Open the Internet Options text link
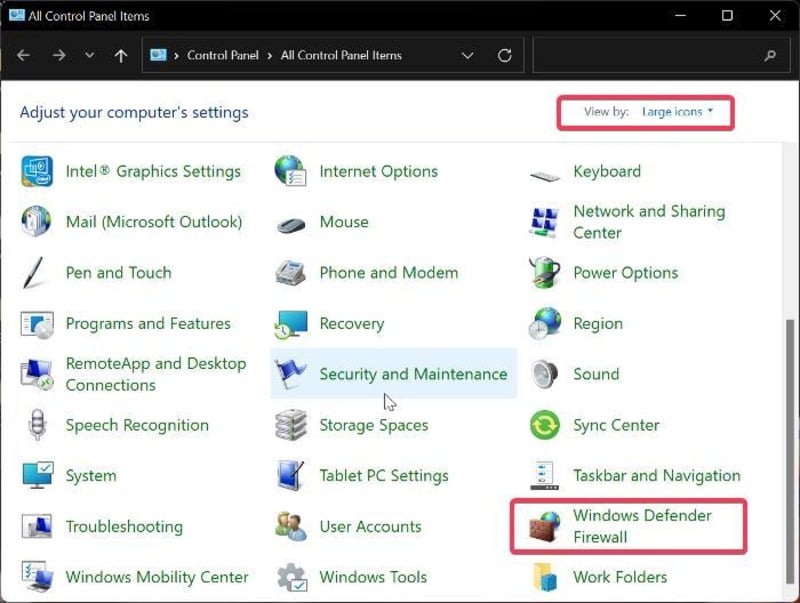This screenshot has height=603, width=800. click(x=379, y=171)
